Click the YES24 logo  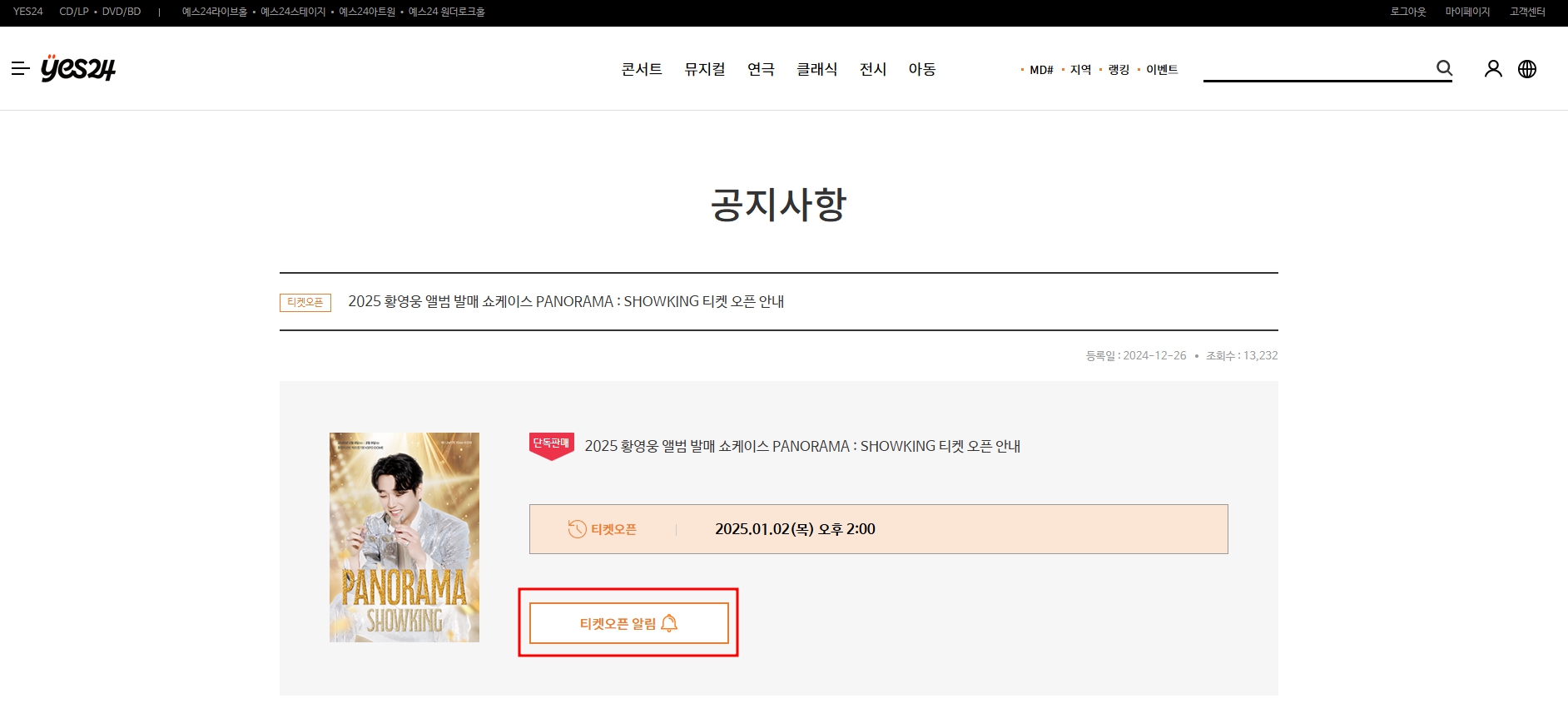pyautogui.click(x=78, y=68)
